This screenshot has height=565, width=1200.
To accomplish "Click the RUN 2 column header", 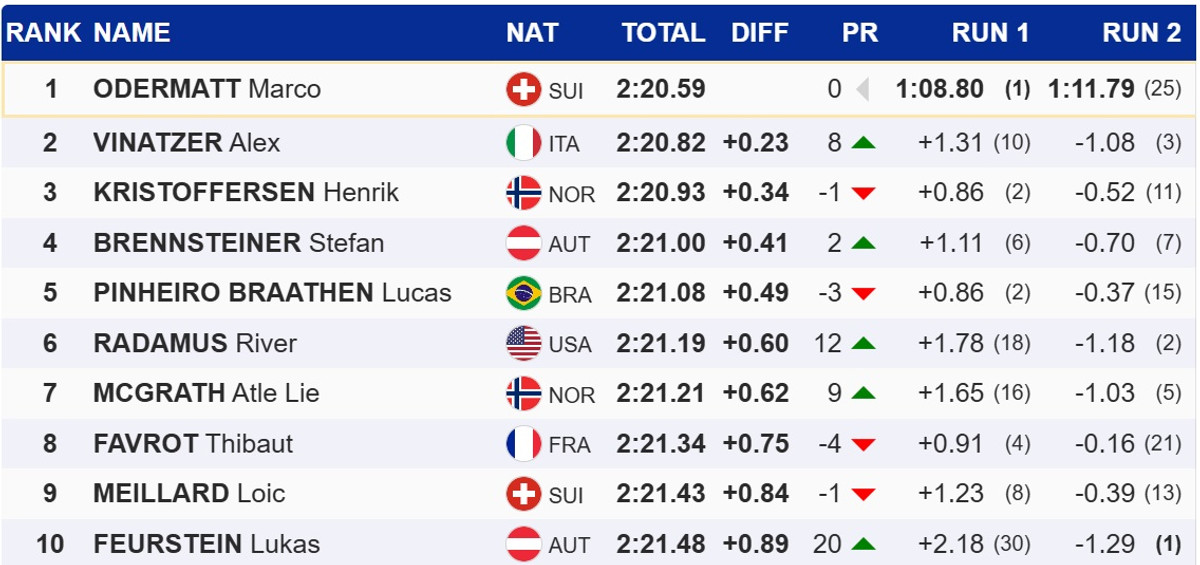I will (x=1141, y=33).
